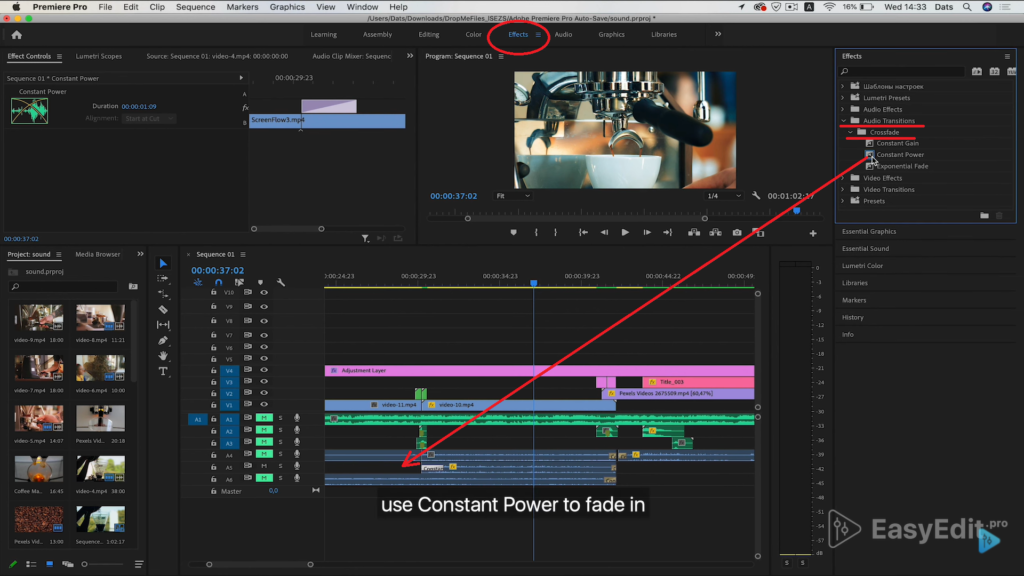Go to Out point in Program monitor
This screenshot has width=1024, height=576.
667,232
